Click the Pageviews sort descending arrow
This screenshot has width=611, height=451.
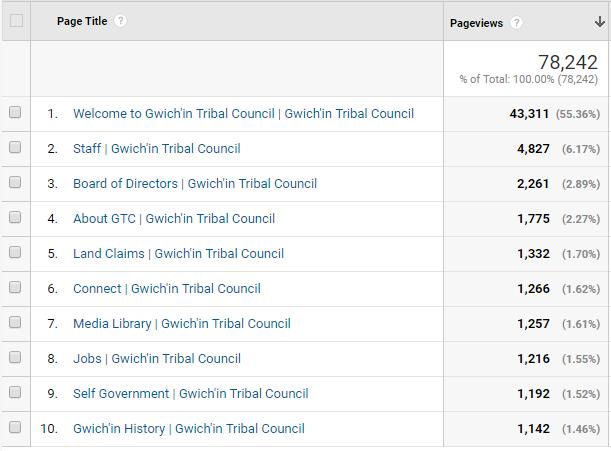click(x=599, y=22)
